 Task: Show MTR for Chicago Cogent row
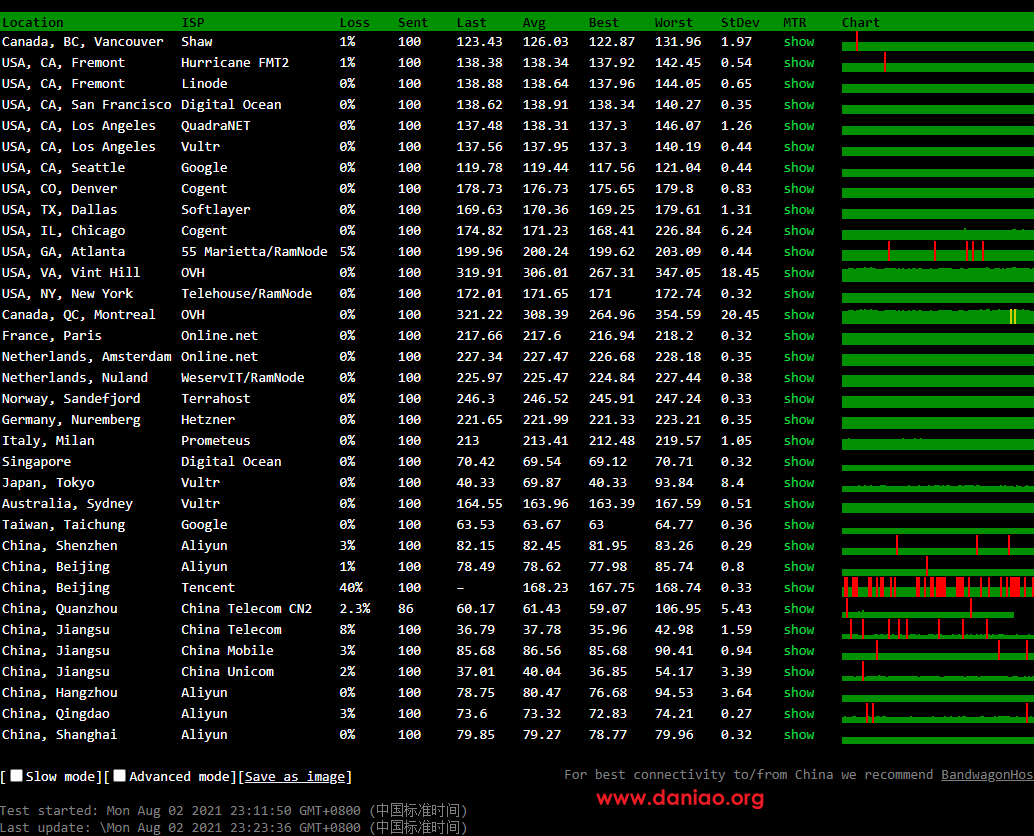click(799, 231)
